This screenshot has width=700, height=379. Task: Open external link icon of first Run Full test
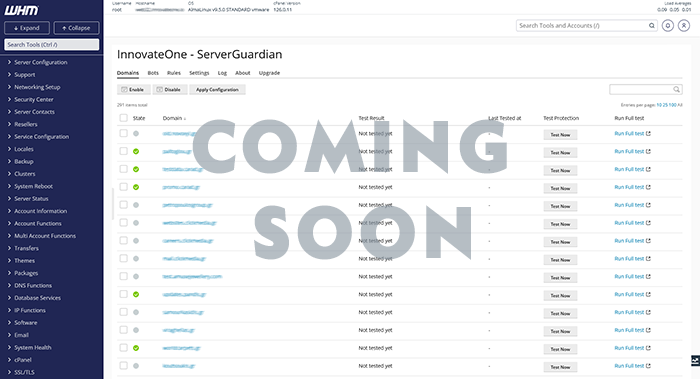coord(648,133)
